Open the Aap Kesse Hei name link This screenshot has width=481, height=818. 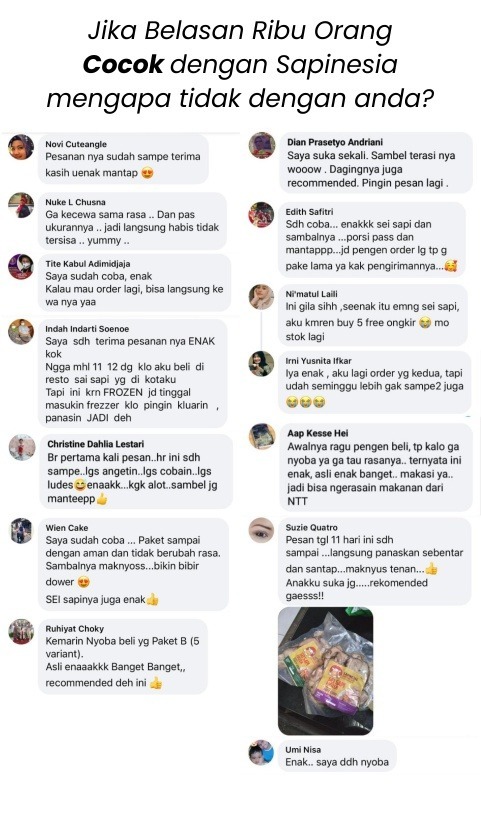(x=318, y=433)
